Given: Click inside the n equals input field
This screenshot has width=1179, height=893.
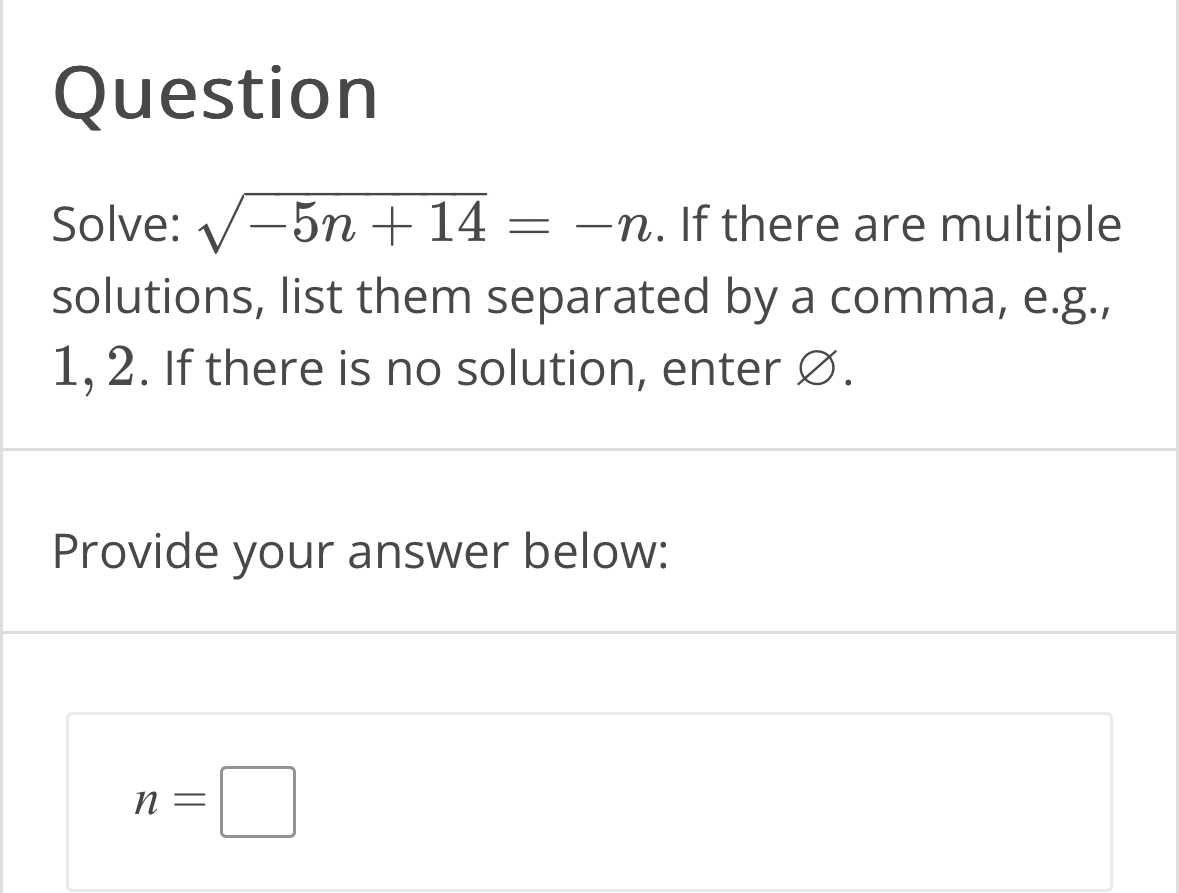Looking at the screenshot, I should pyautogui.click(x=257, y=801).
